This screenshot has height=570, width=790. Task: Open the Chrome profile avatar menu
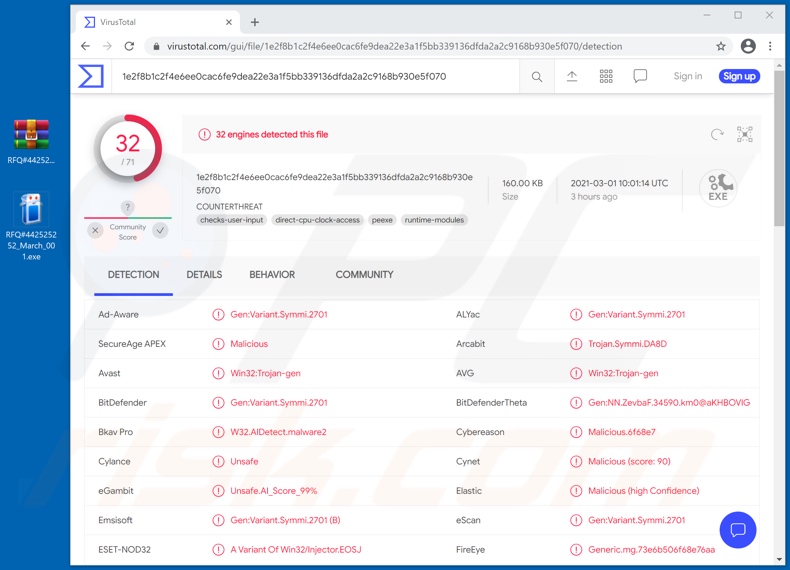(x=747, y=46)
